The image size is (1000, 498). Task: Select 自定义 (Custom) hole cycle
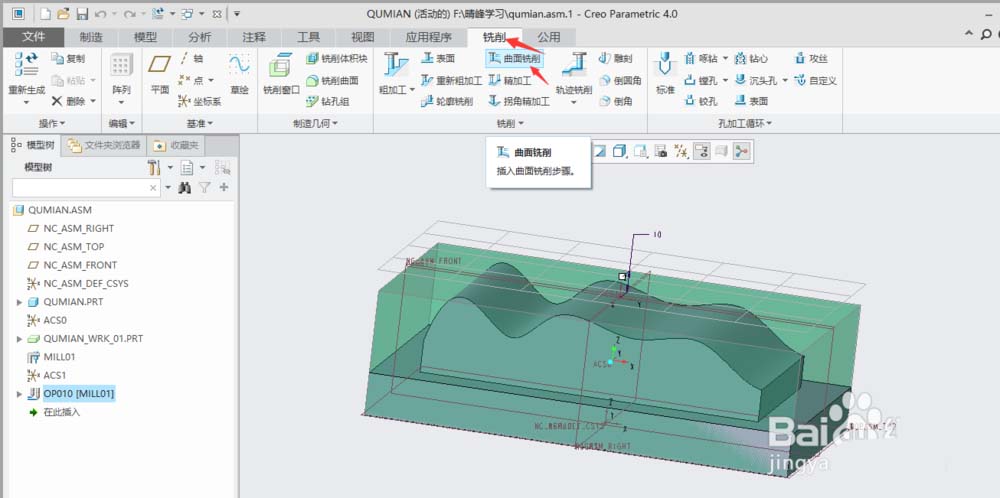[815, 80]
